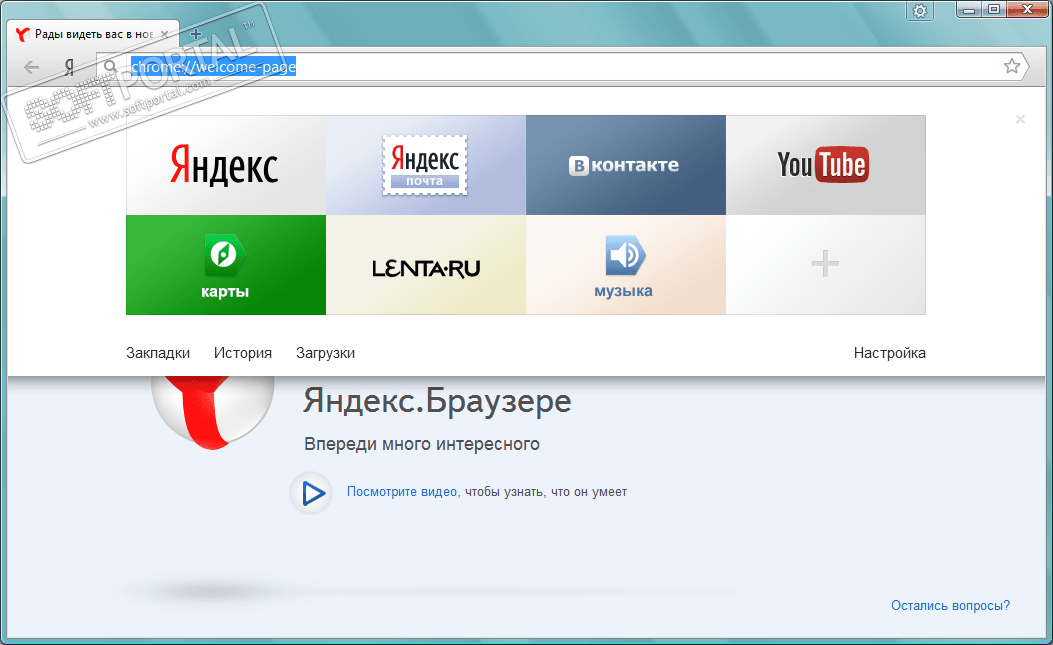1053x645 pixels.
Task: Maximize the browser window
Action: (994, 9)
